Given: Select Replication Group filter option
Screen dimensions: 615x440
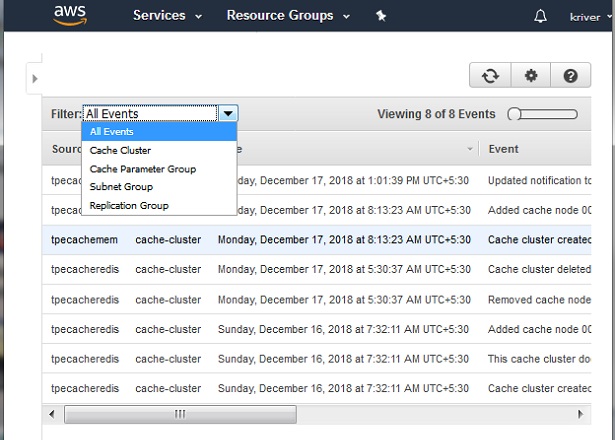Looking at the screenshot, I should click(129, 206).
